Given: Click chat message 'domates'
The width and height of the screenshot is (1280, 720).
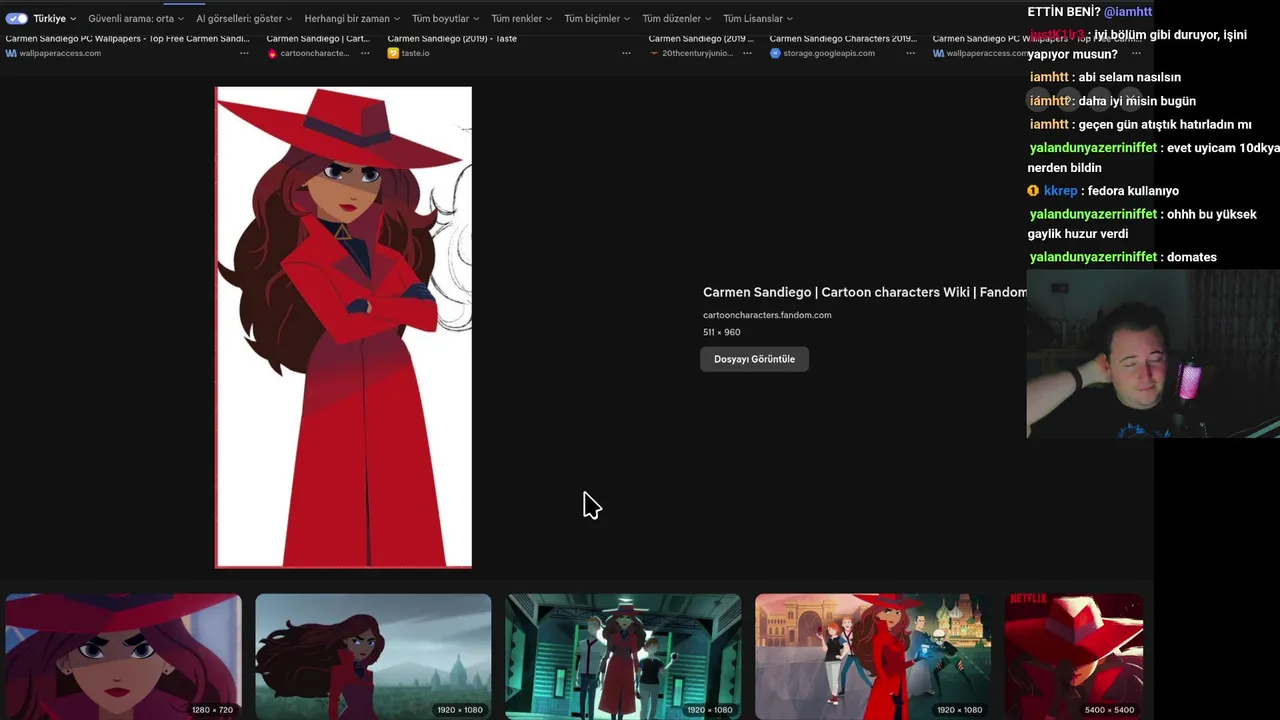Looking at the screenshot, I should tap(1192, 257).
